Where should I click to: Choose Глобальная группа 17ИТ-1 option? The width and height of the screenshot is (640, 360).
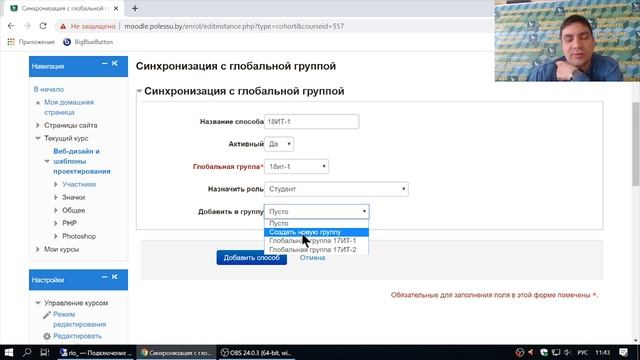click(316, 241)
